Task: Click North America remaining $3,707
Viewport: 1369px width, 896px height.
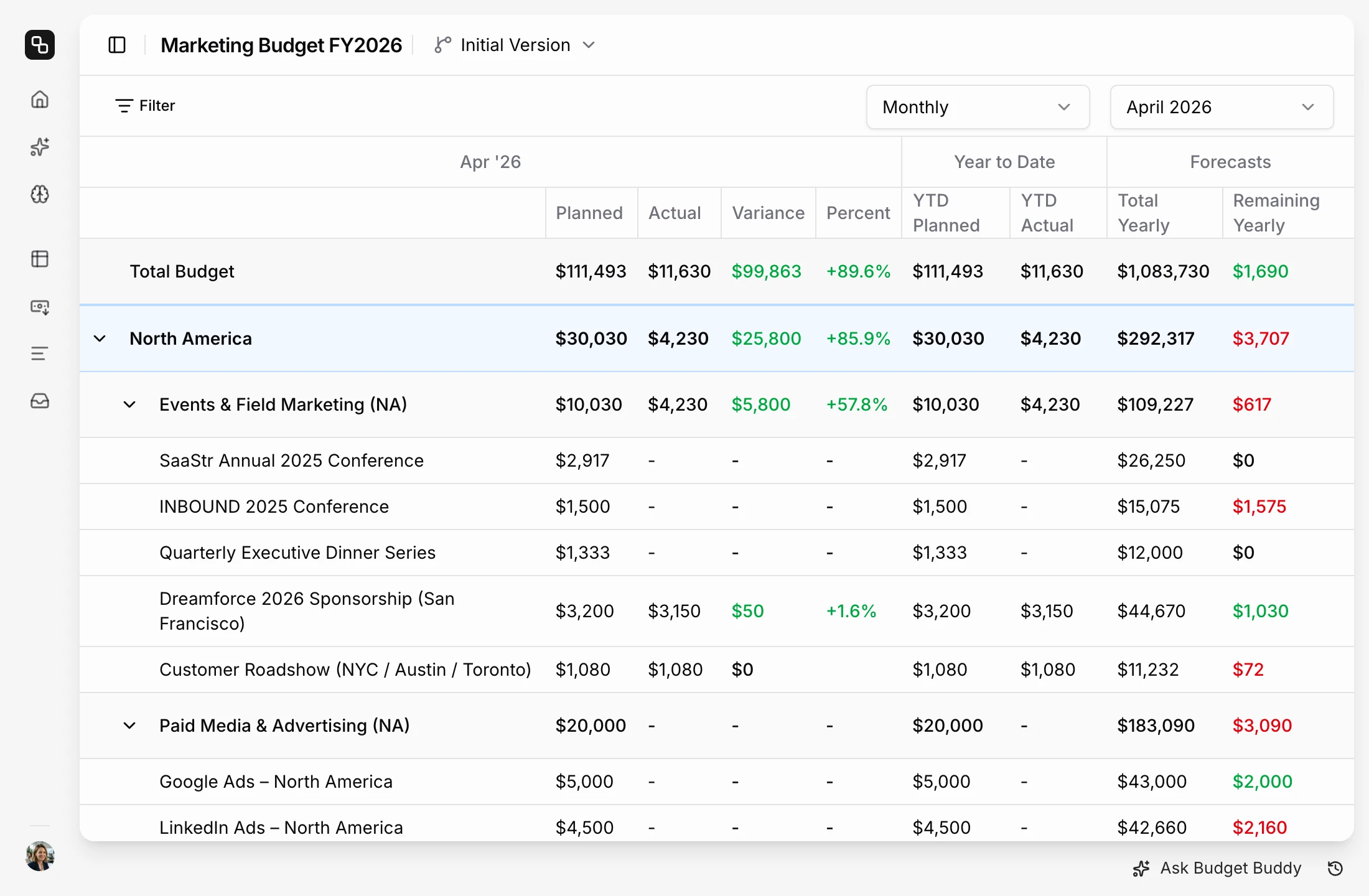Action: point(1261,338)
